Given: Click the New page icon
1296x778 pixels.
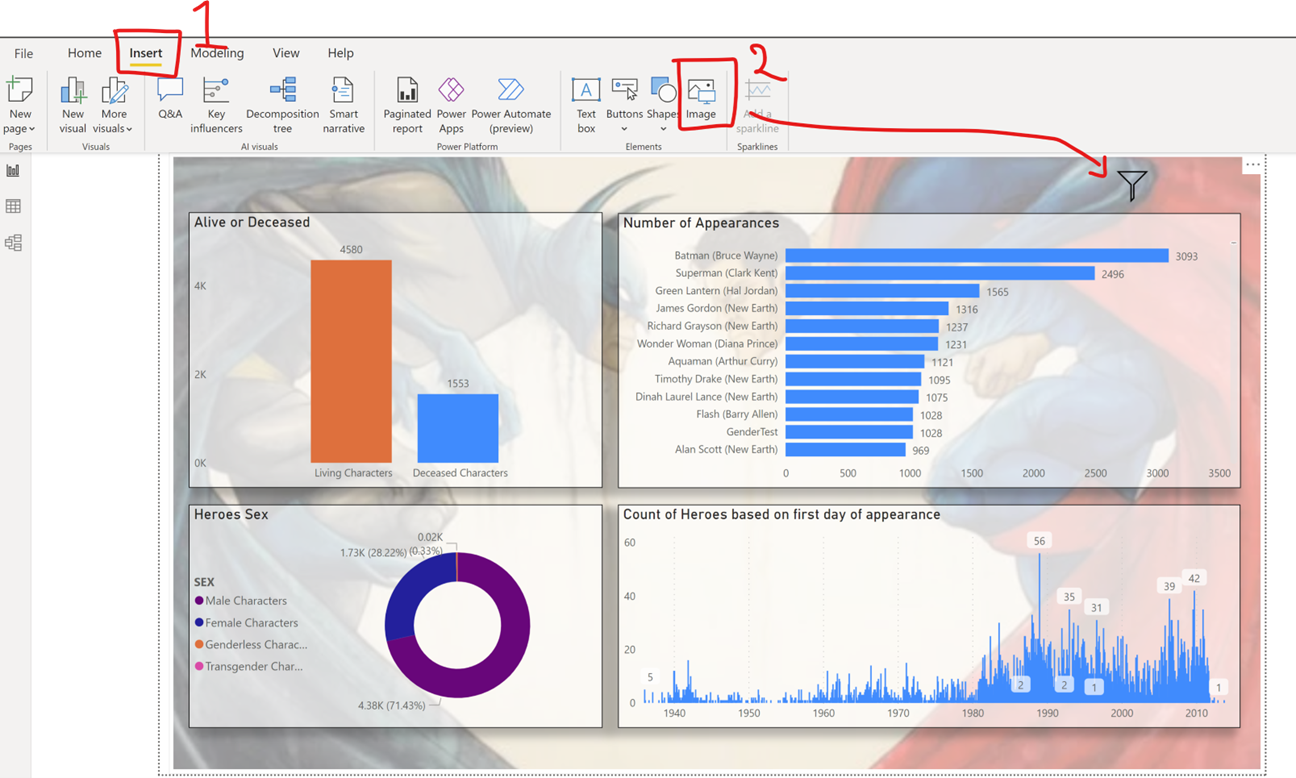Looking at the screenshot, I should pyautogui.click(x=20, y=90).
